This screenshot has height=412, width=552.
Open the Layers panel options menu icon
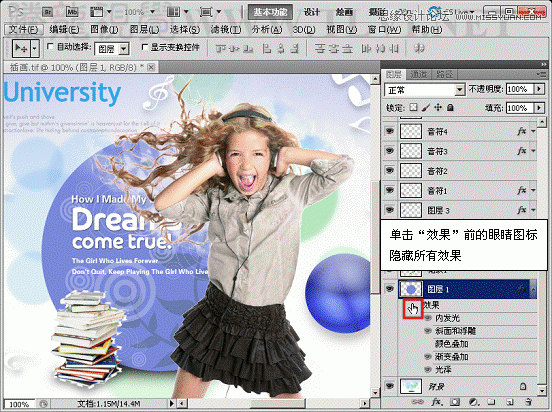tap(540, 74)
